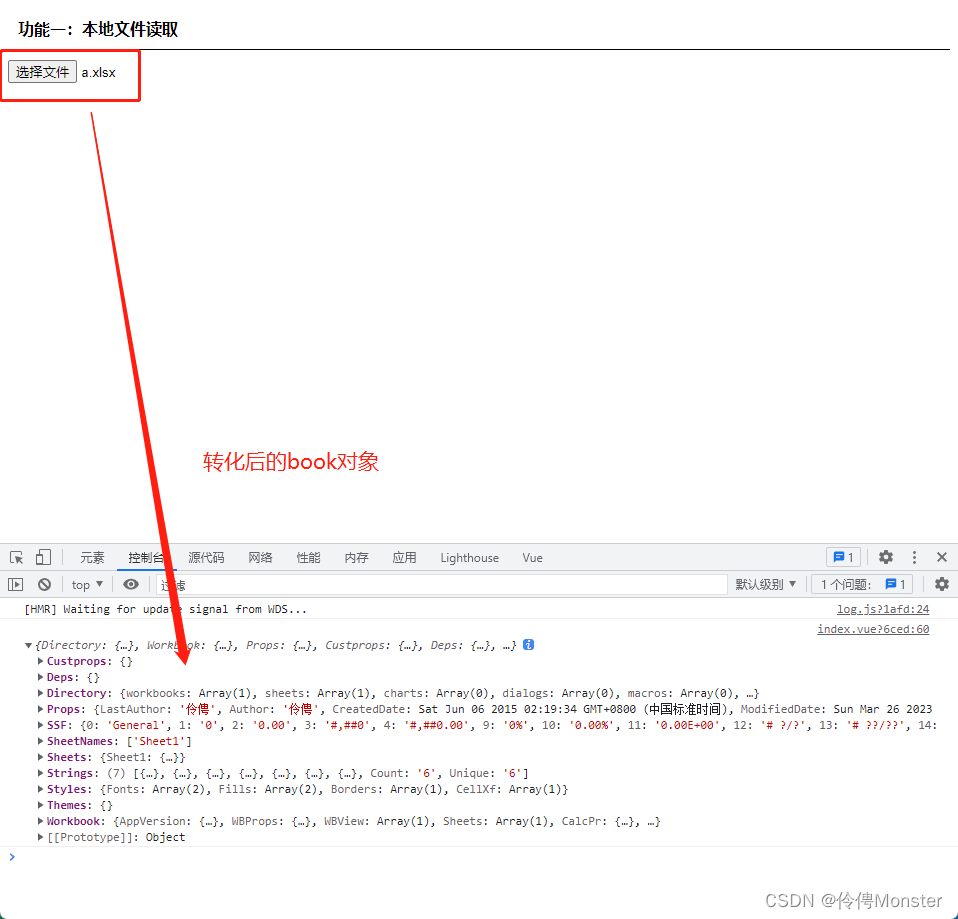Image resolution: width=958 pixels, height=919 pixels.
Task: Expand the Custprops property
Action: click(x=40, y=661)
